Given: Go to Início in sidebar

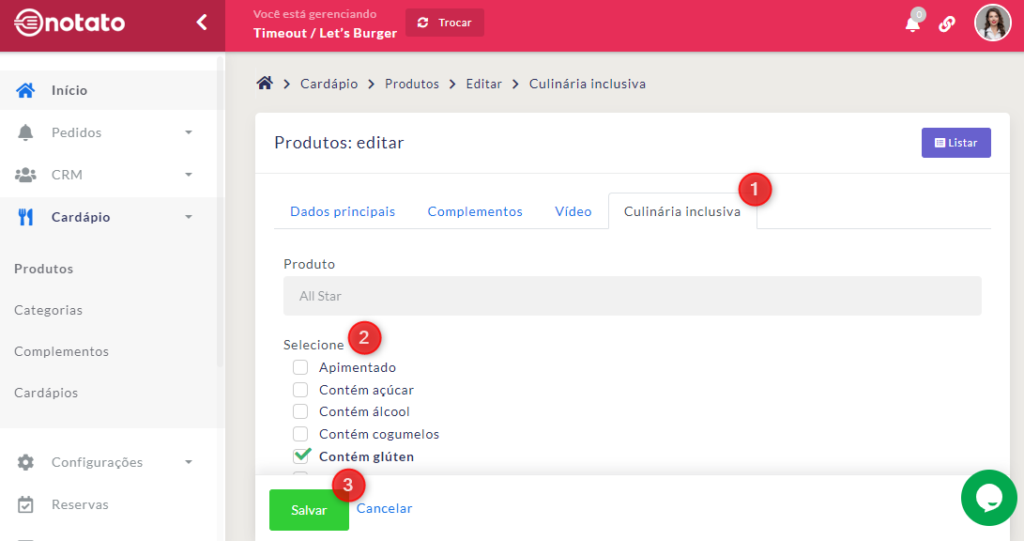Looking at the screenshot, I should (x=69, y=90).
